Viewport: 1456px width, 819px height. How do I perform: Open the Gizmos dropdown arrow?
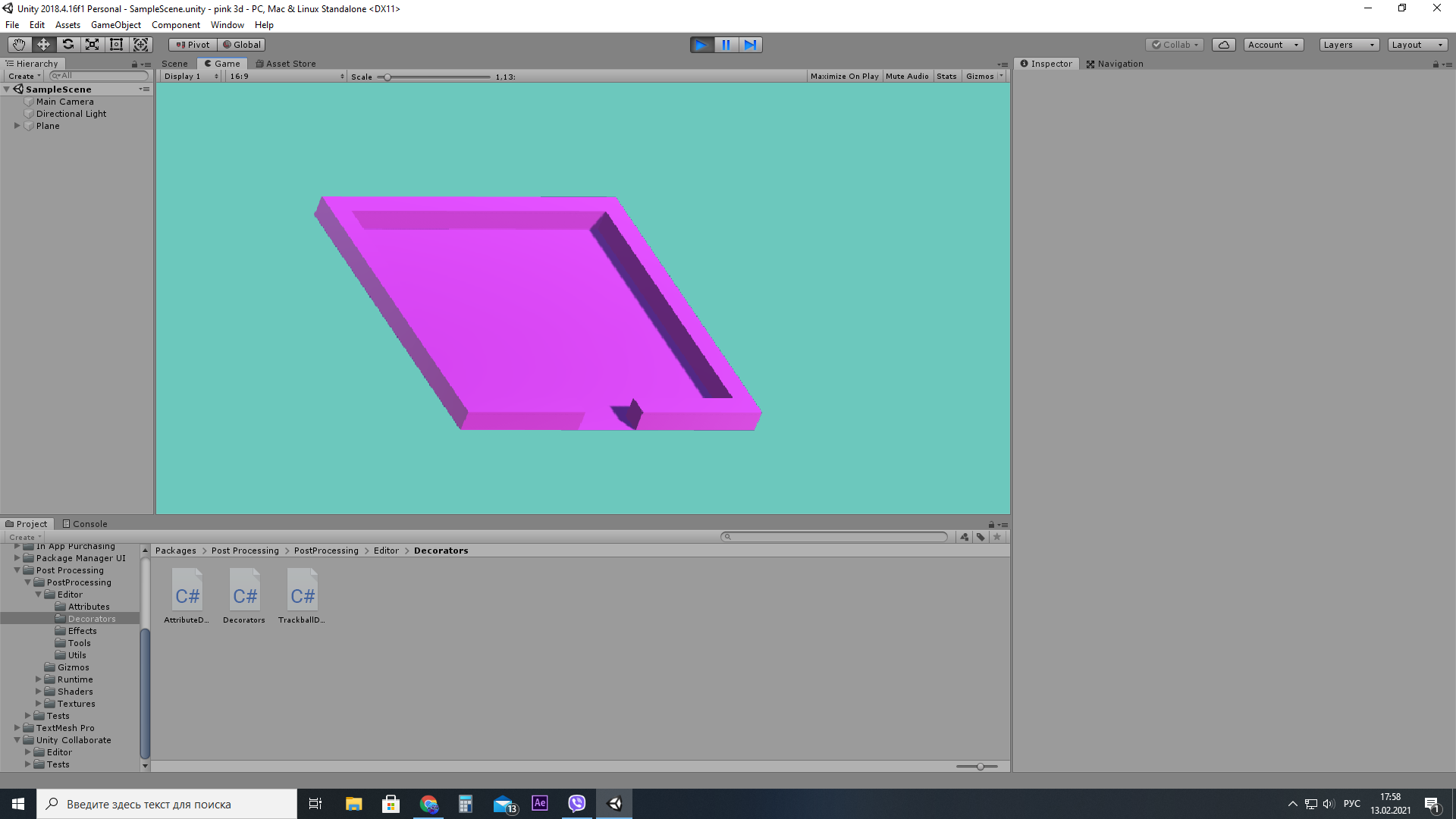tap(1002, 77)
